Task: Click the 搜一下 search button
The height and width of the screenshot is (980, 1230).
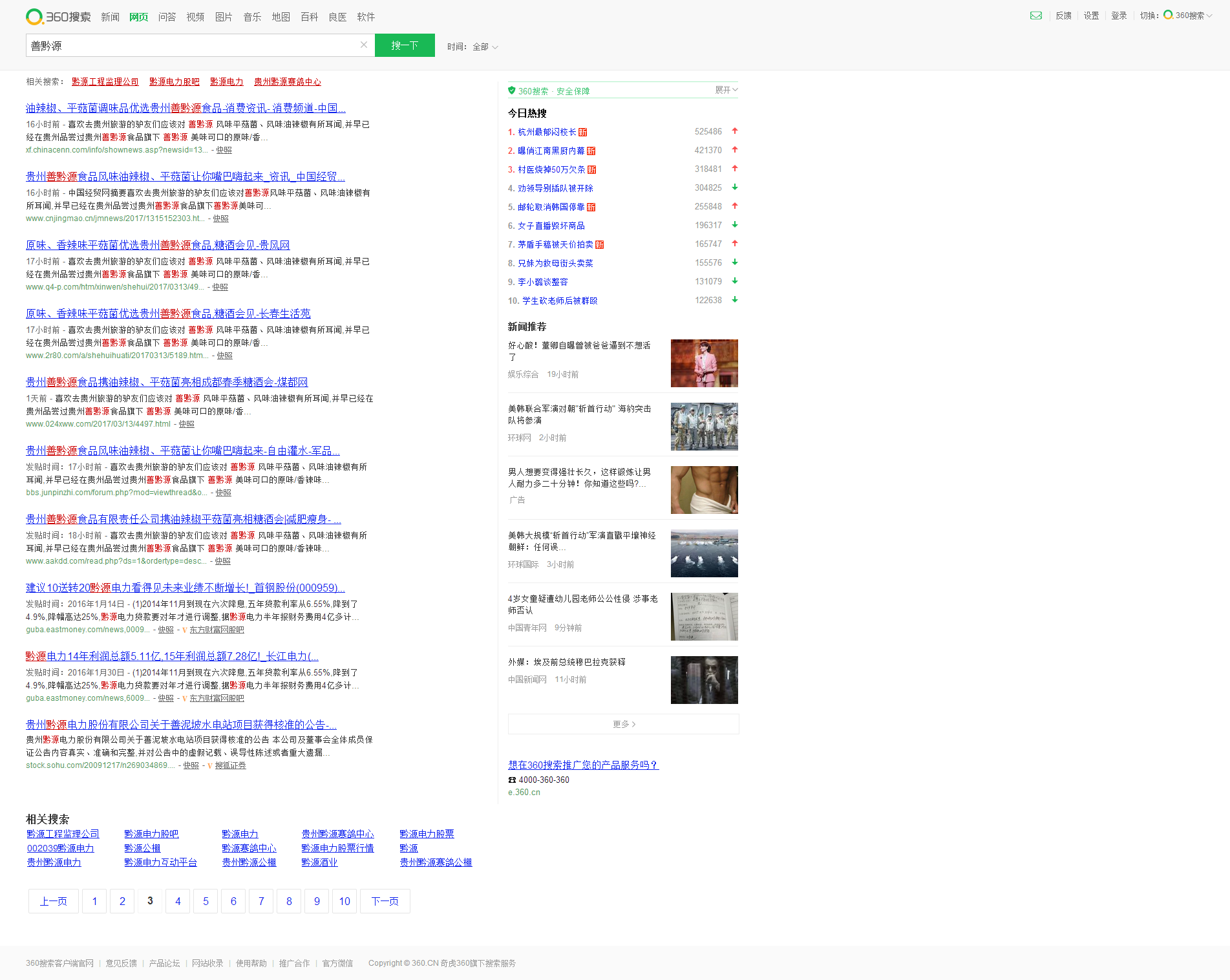Action: tap(405, 45)
